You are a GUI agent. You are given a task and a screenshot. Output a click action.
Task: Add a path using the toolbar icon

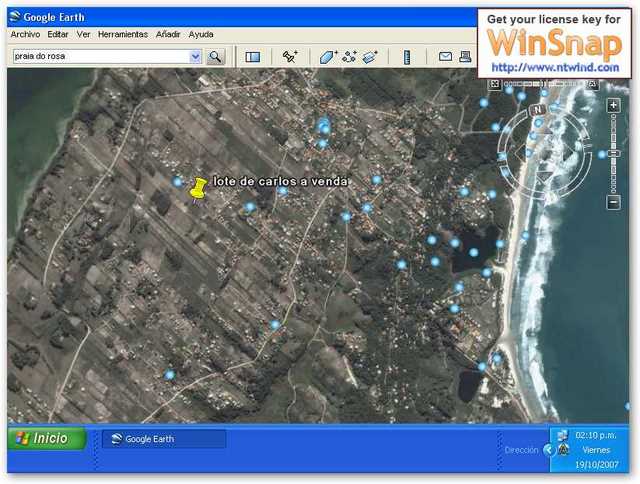pyautogui.click(x=349, y=57)
